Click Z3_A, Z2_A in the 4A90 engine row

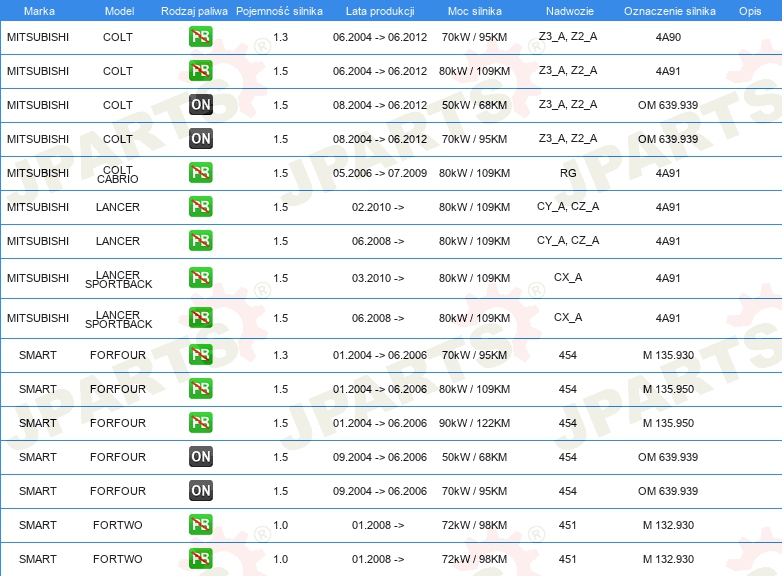coord(568,36)
